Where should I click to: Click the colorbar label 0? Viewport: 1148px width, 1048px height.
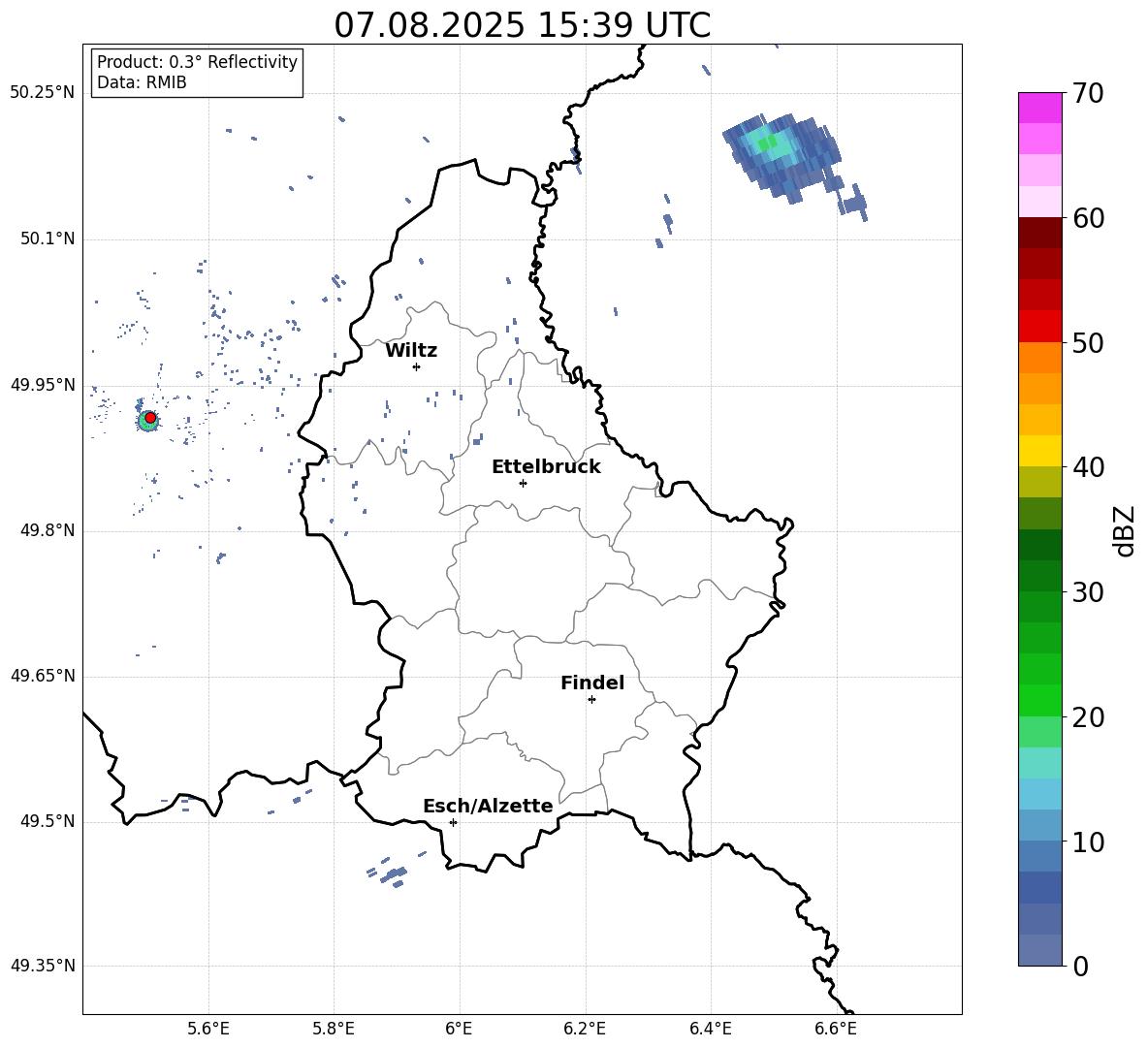(x=1080, y=966)
